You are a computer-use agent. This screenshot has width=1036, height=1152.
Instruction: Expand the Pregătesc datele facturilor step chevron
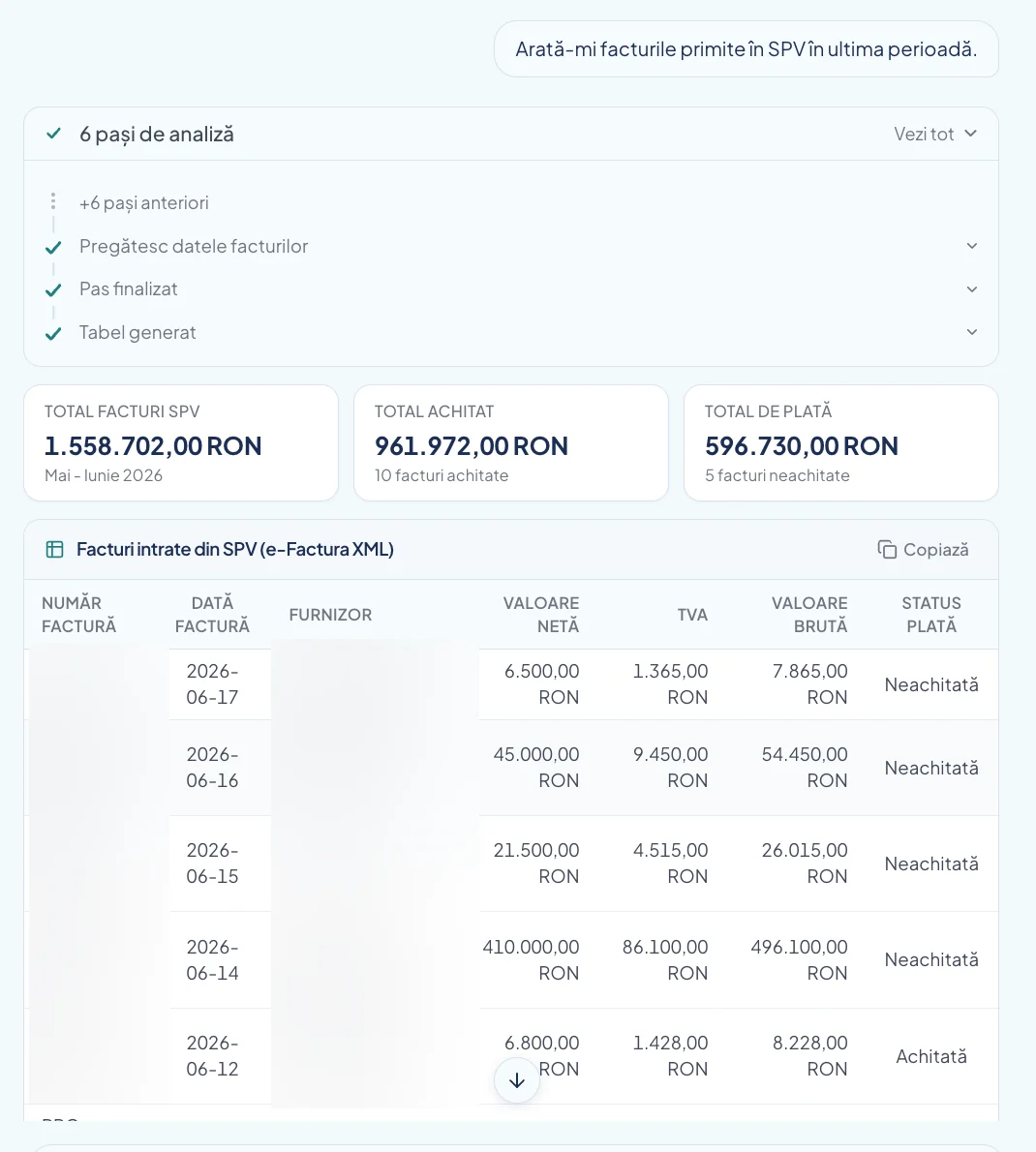pos(971,246)
